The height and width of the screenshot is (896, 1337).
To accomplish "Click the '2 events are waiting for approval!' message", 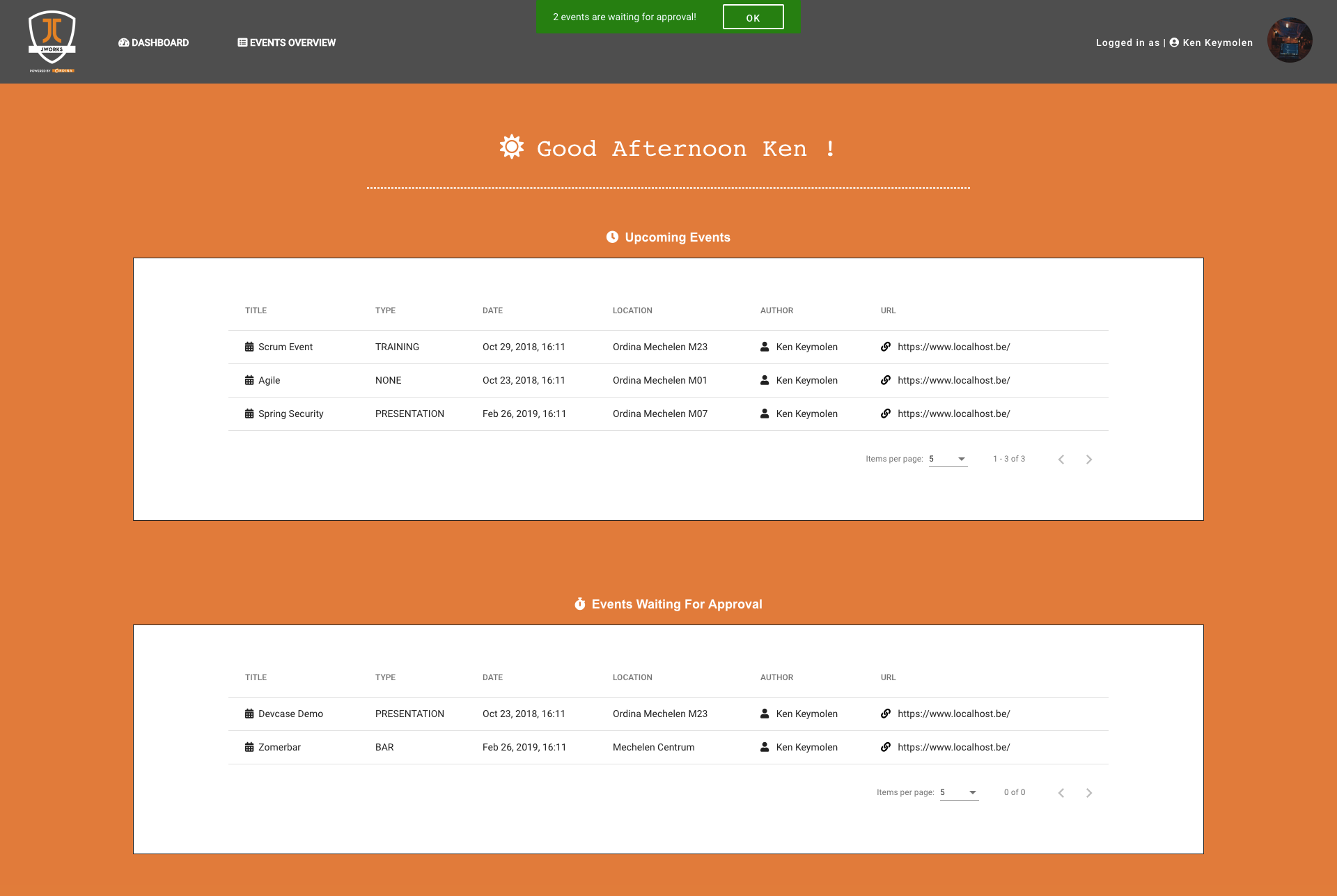I will pos(625,17).
